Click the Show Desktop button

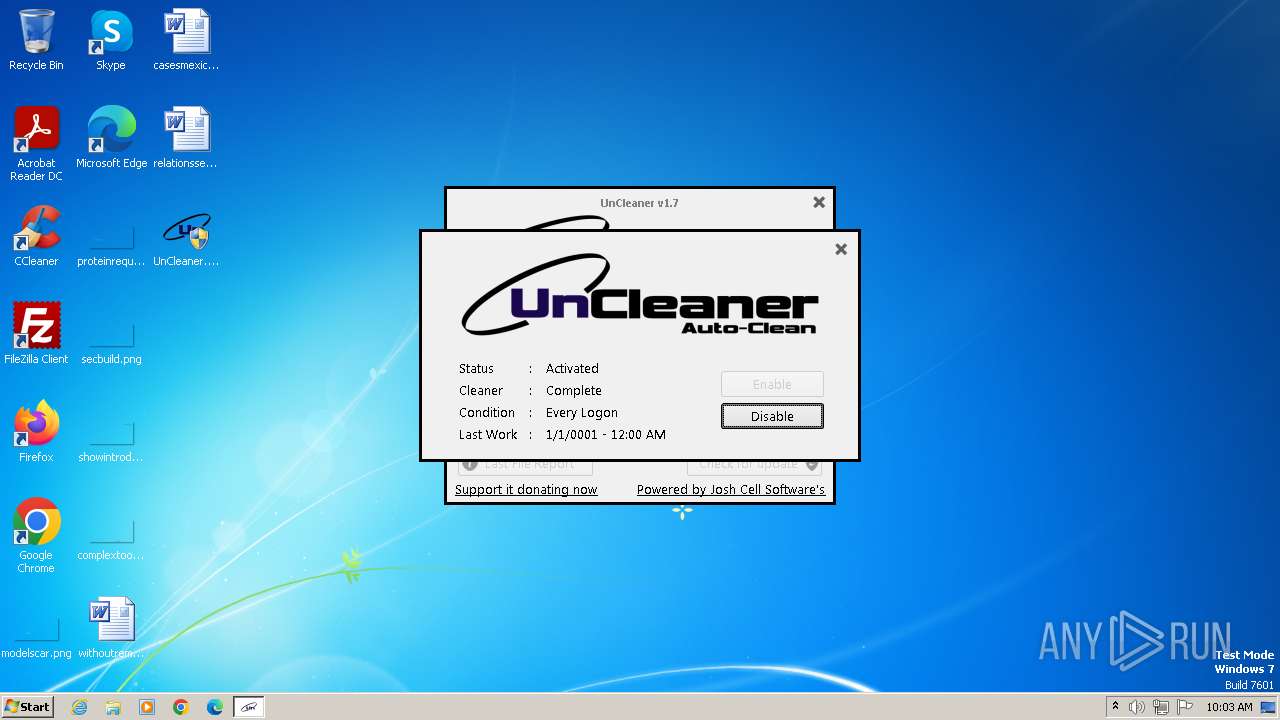1270,707
